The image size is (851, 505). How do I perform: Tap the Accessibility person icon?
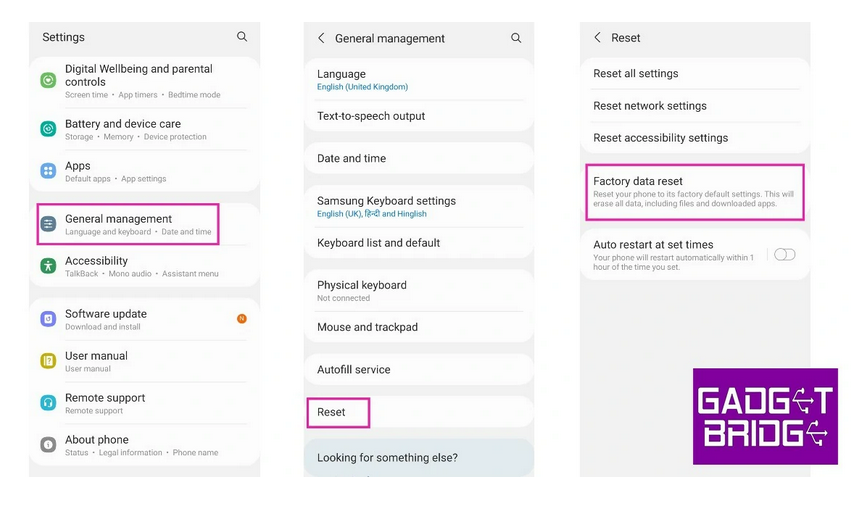tap(48, 266)
